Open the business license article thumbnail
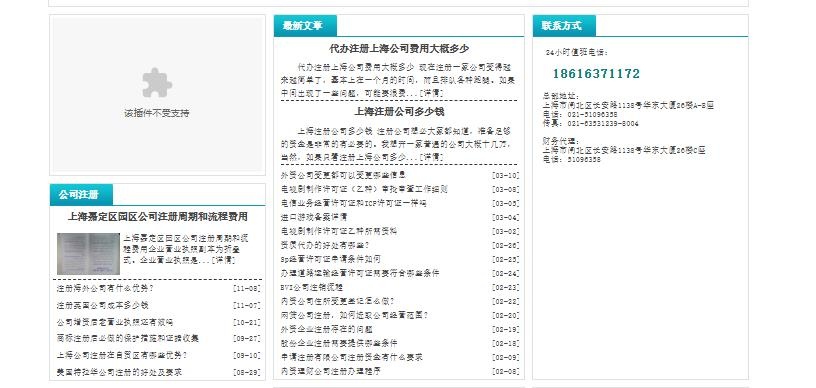The width and height of the screenshot is (816, 388). coord(88,254)
